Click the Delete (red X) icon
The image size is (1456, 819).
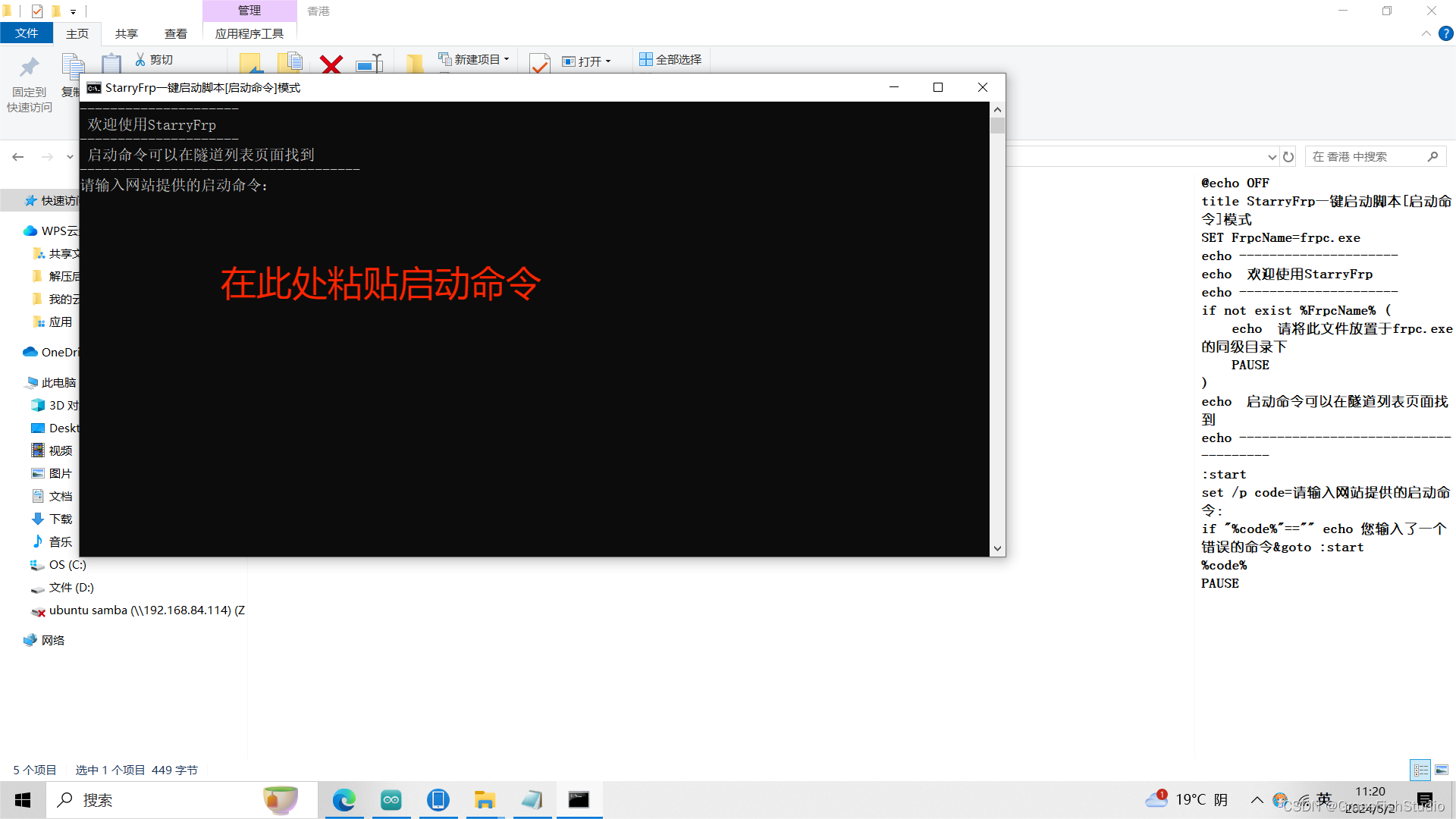pos(331,64)
